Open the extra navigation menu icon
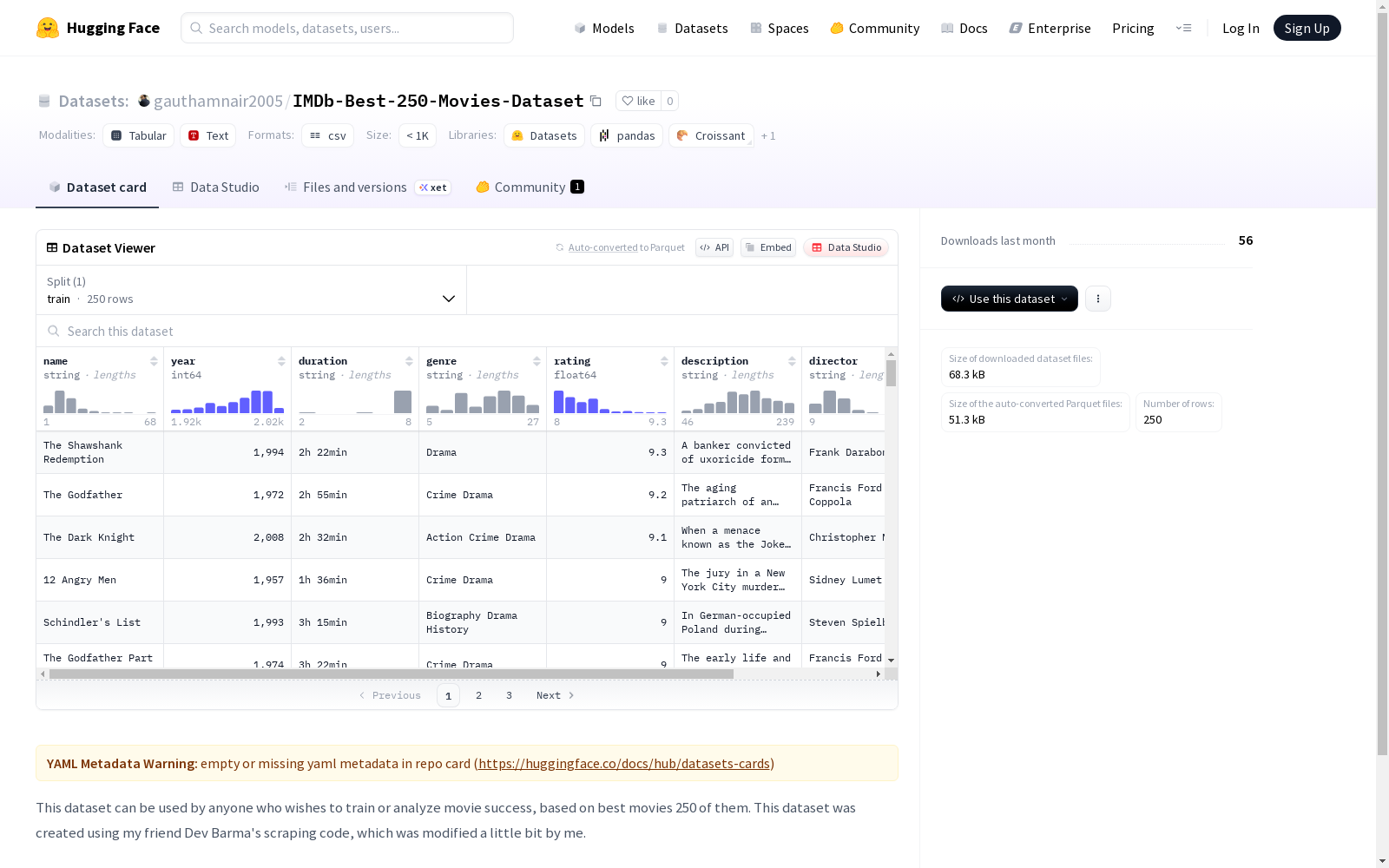This screenshot has height=868, width=1389. [1183, 28]
